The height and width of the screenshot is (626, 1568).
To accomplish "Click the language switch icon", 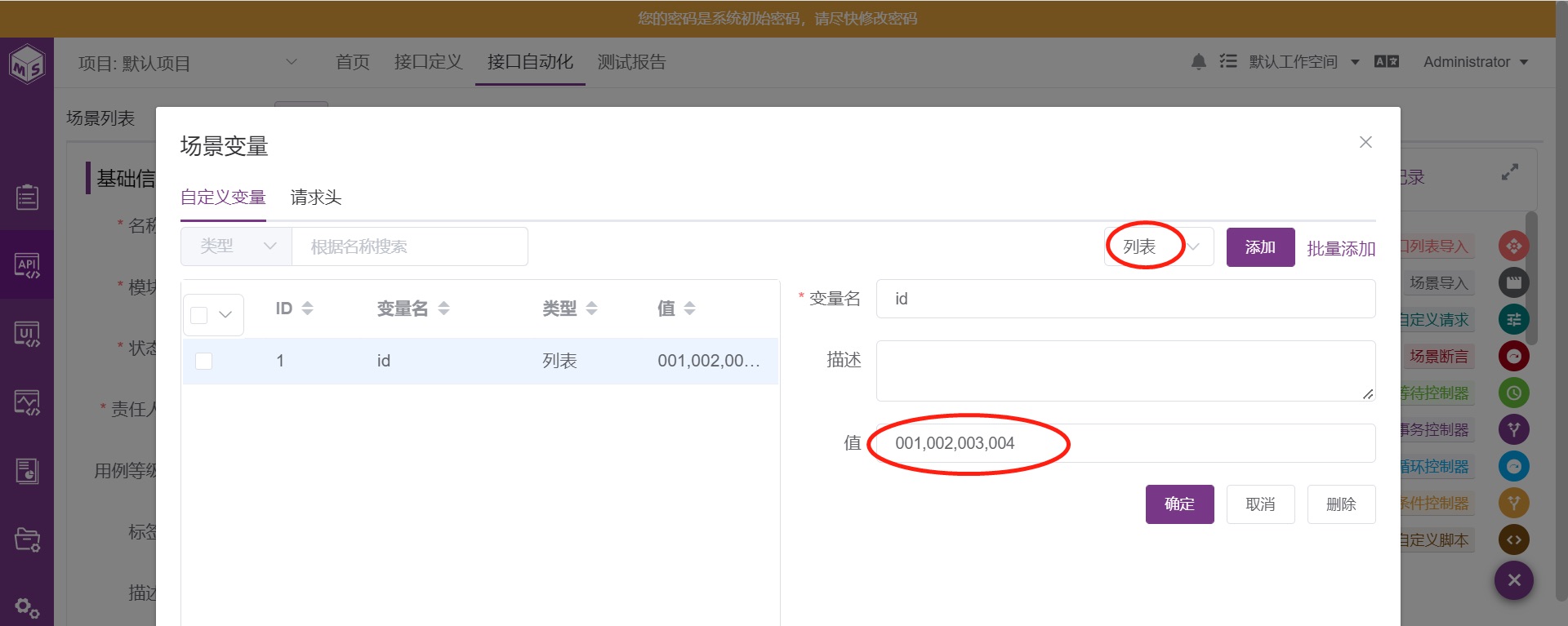I will click(x=1386, y=62).
